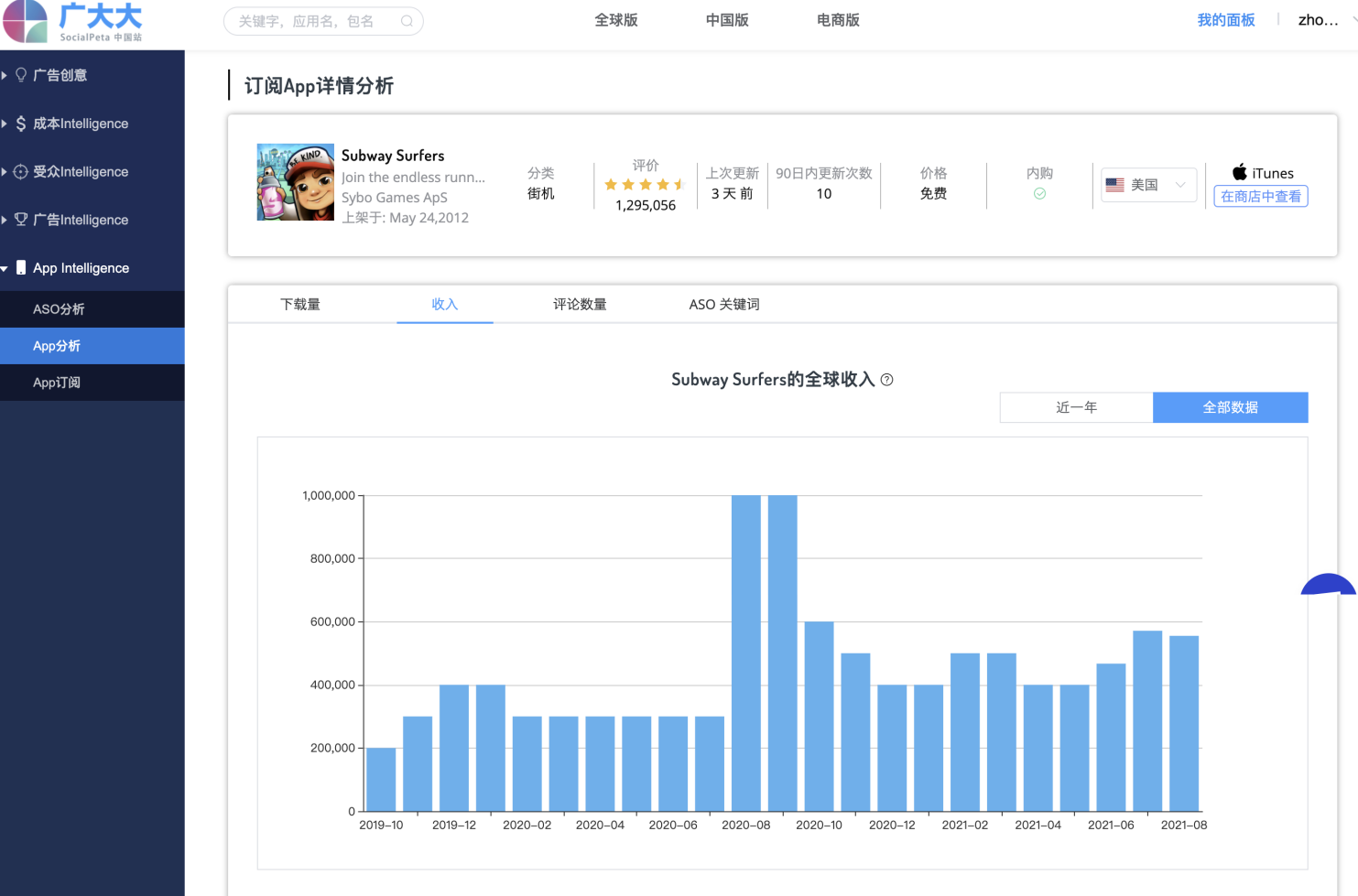Click the 订阅App详情分析 page heading
The width and height of the screenshot is (1358, 896).
pos(319,86)
